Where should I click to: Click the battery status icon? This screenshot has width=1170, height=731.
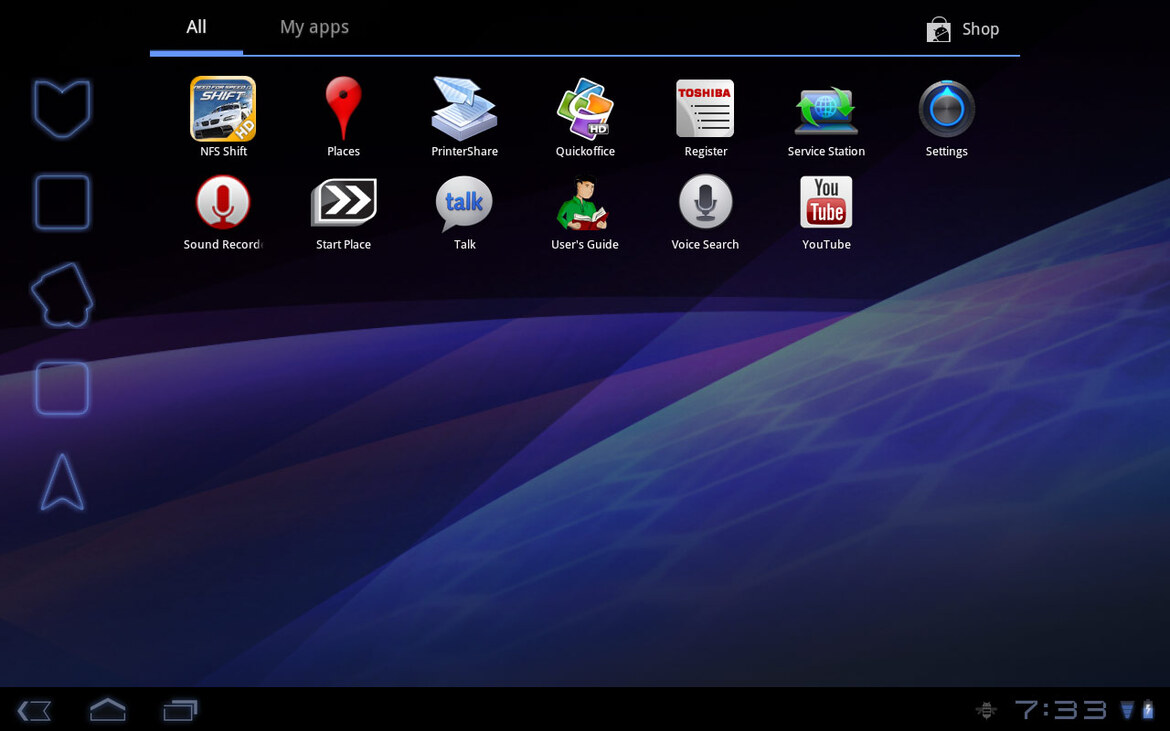(1148, 710)
